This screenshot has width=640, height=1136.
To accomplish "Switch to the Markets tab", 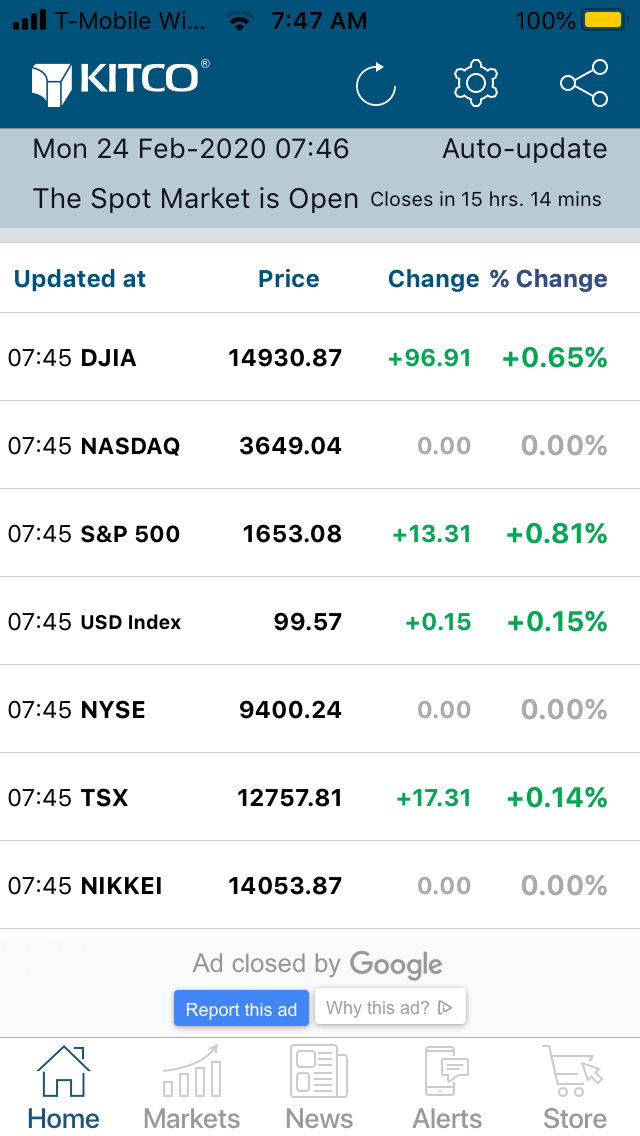I will click(x=191, y=1087).
